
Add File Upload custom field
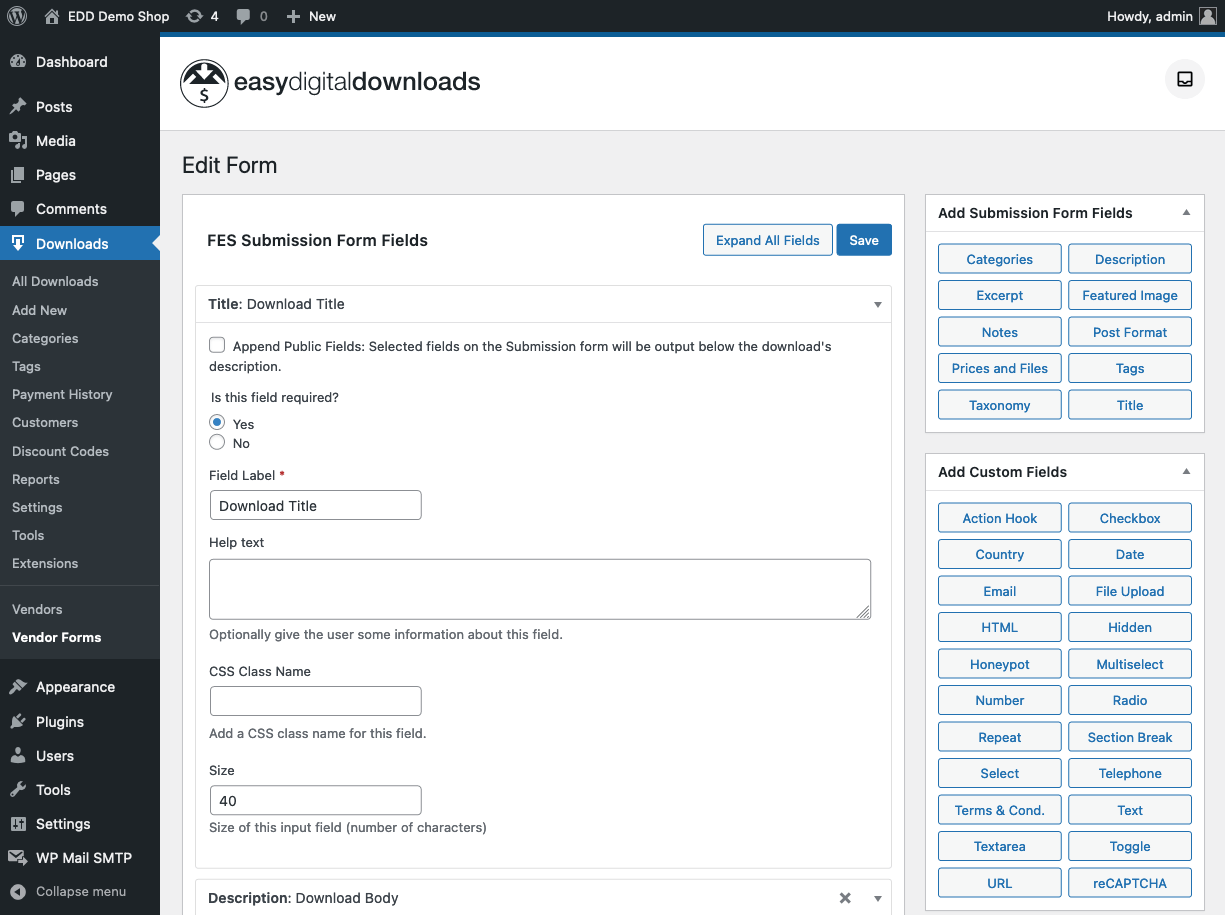pos(1130,591)
